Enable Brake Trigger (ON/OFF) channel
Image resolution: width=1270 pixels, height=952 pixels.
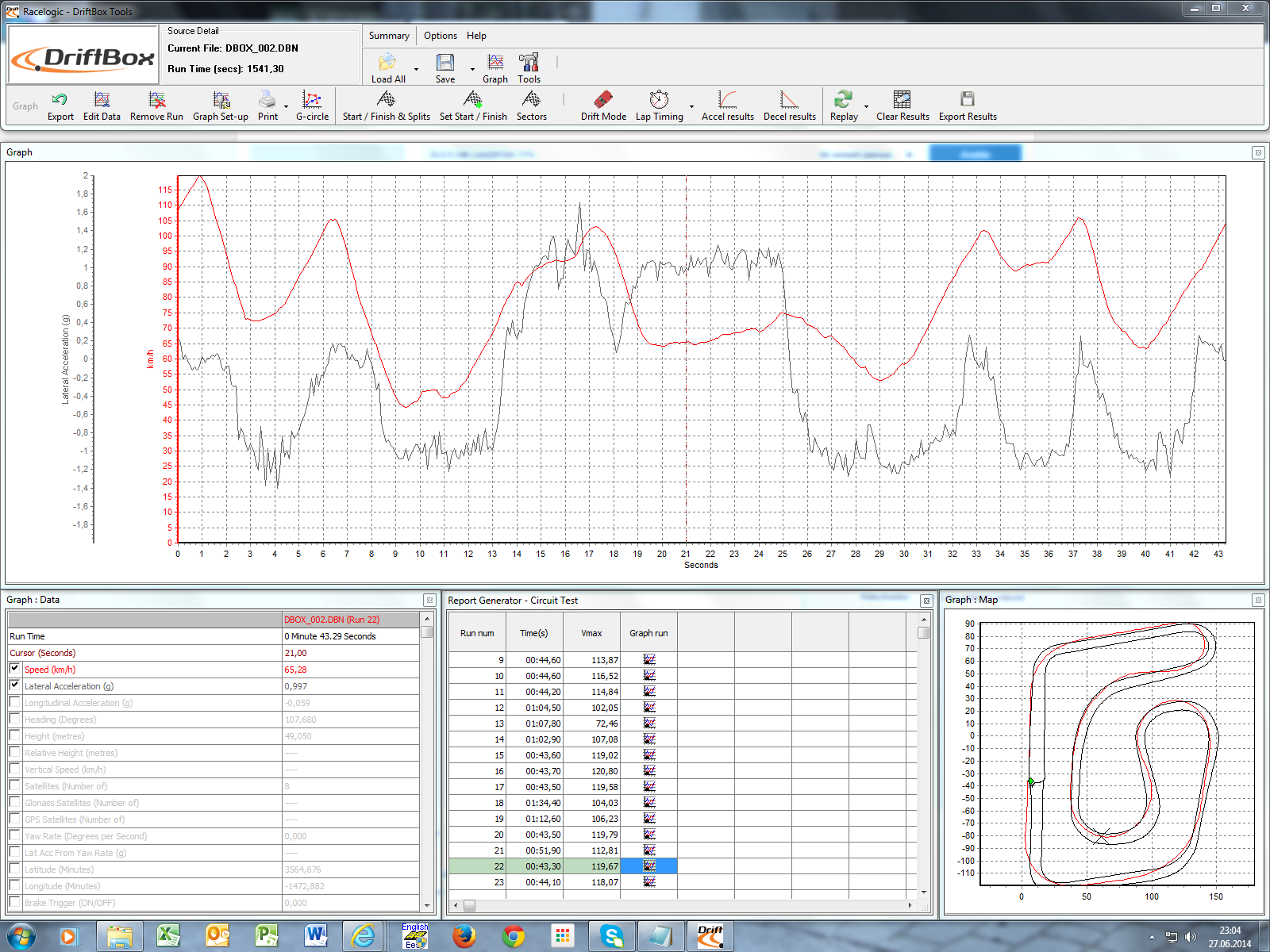coord(15,902)
